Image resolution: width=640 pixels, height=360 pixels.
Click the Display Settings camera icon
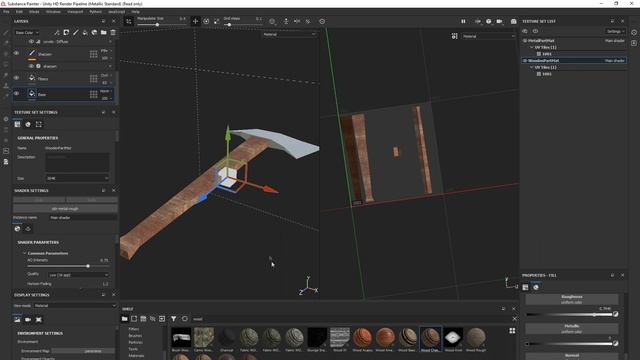28,320
